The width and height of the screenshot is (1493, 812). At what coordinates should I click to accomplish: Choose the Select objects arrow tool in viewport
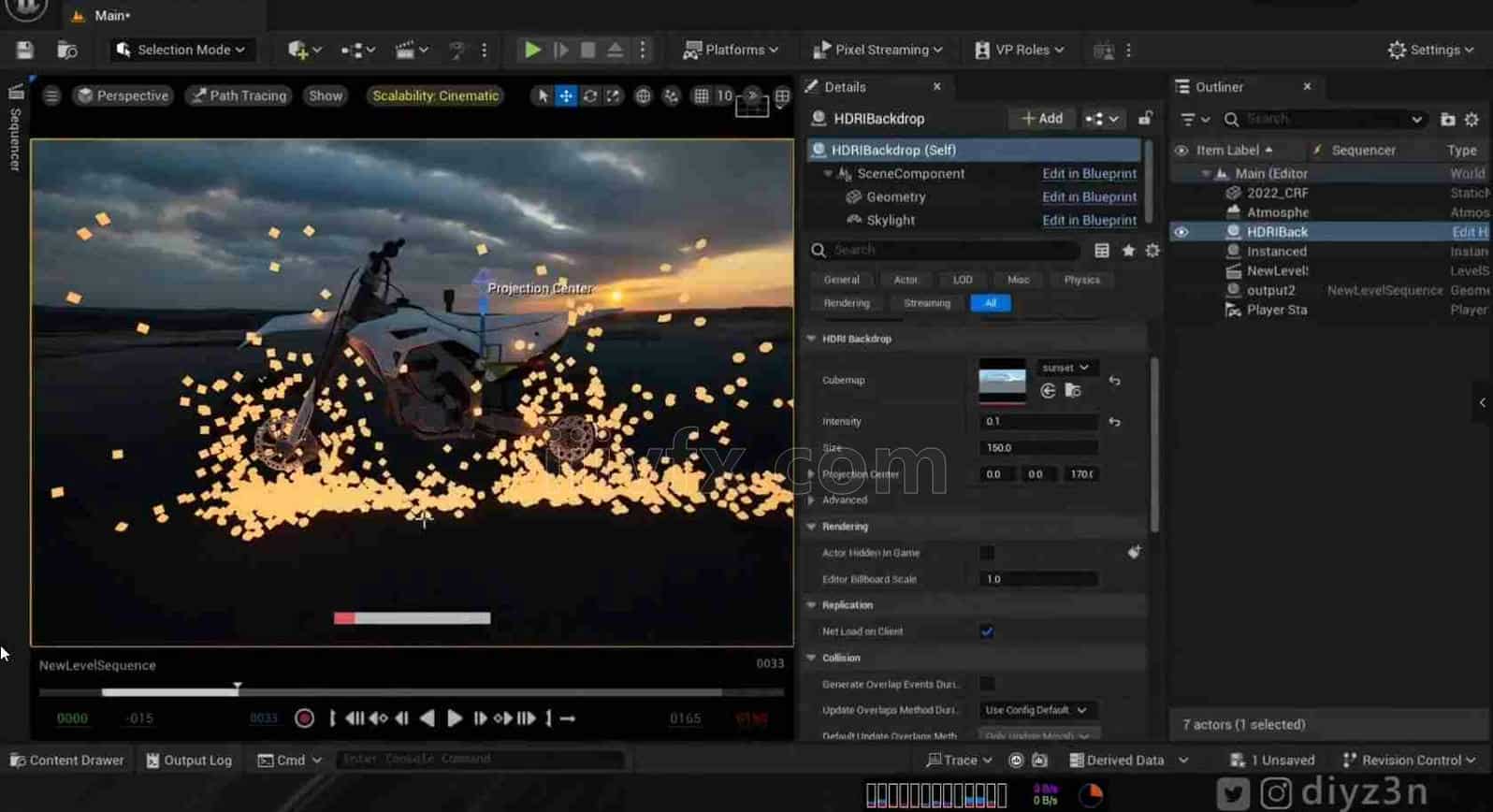[x=543, y=95]
